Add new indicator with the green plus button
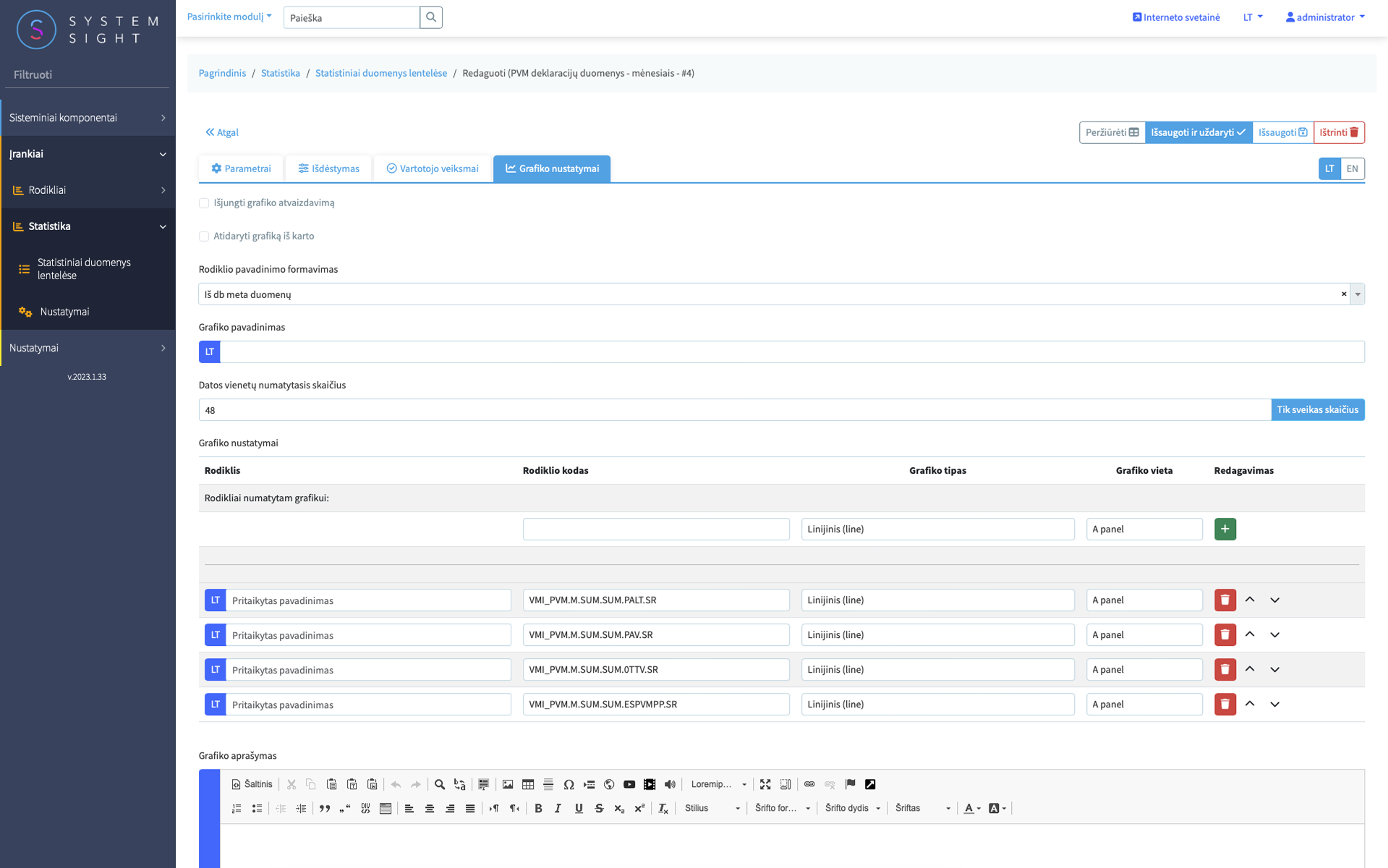The height and width of the screenshot is (868, 1388). 1225,529
